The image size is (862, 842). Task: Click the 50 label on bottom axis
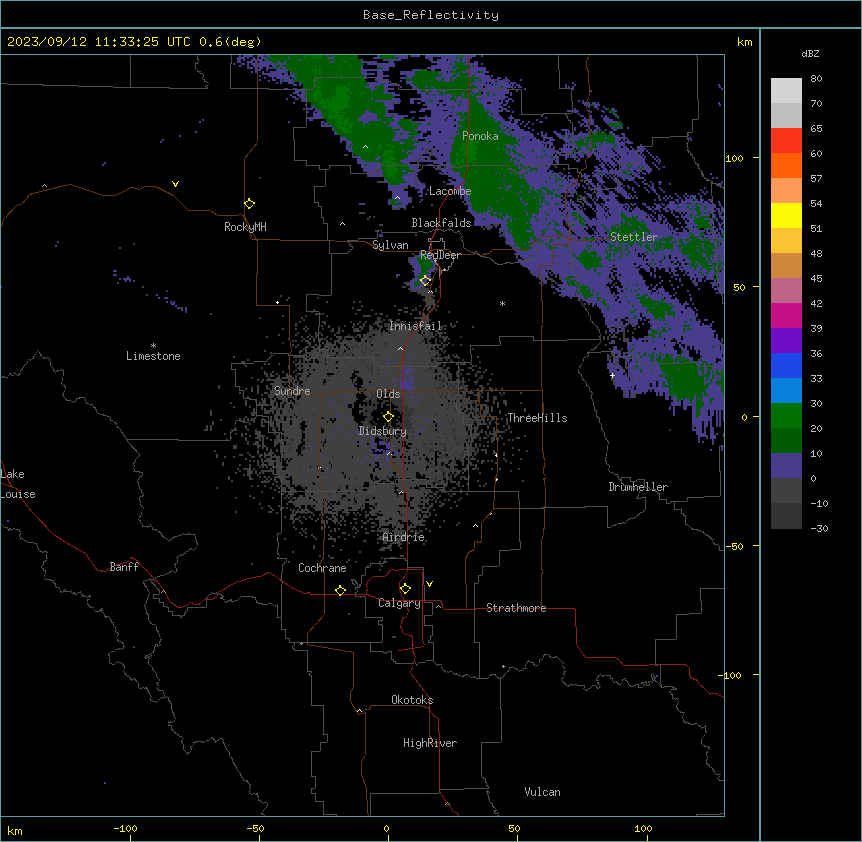click(514, 828)
